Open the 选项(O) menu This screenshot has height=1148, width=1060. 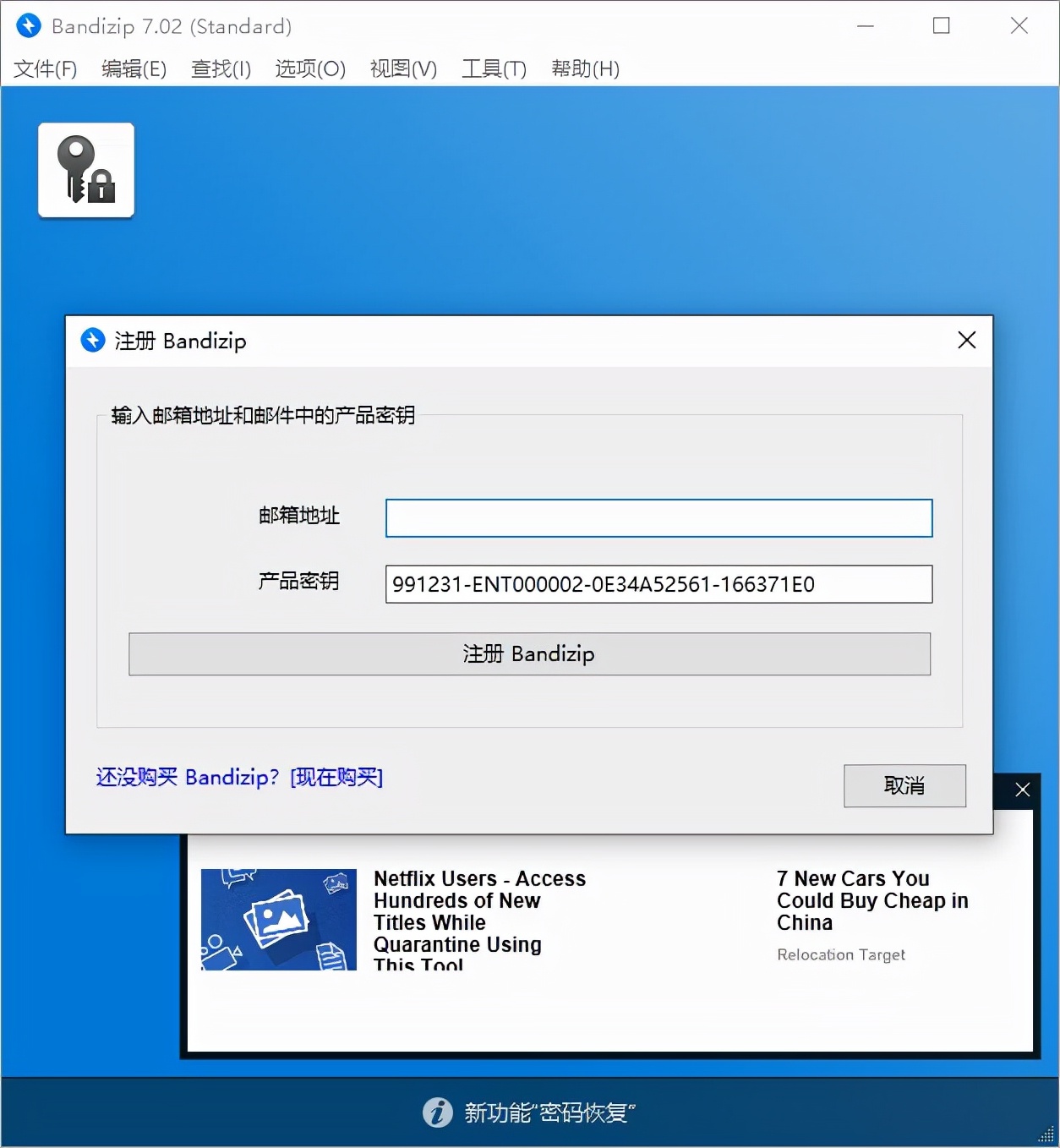coord(310,69)
